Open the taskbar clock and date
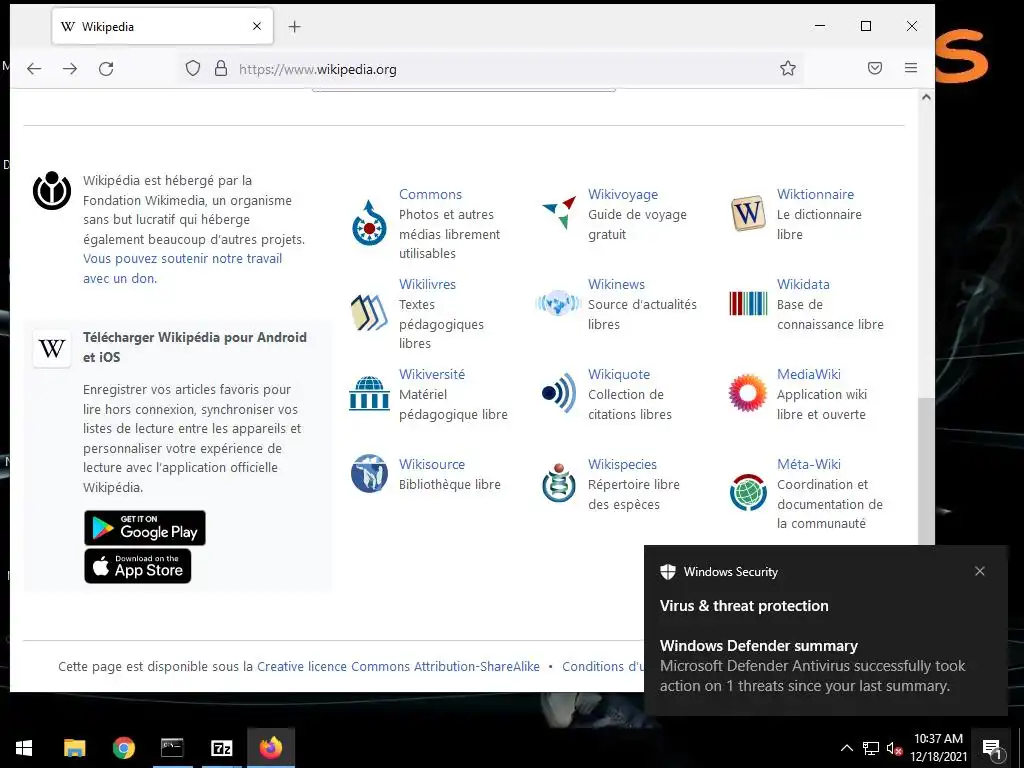Screen dimensions: 1024x768 [938, 748]
